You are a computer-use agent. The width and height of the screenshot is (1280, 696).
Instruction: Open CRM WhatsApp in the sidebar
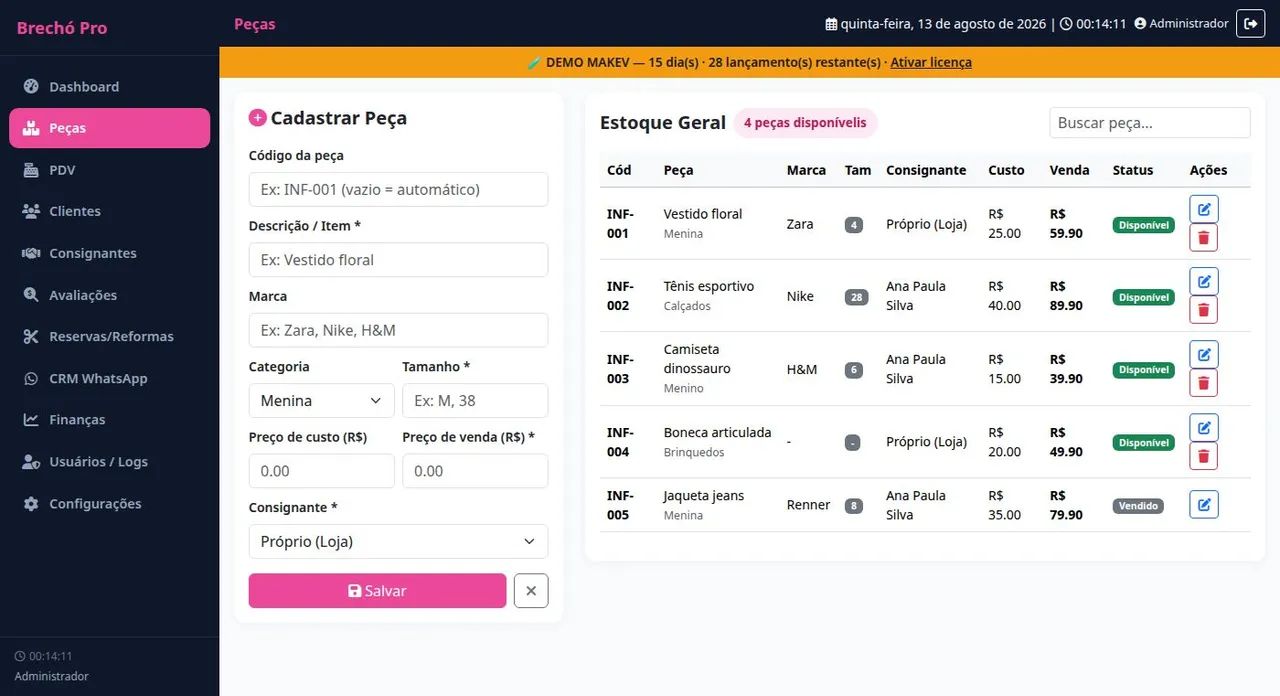110,378
